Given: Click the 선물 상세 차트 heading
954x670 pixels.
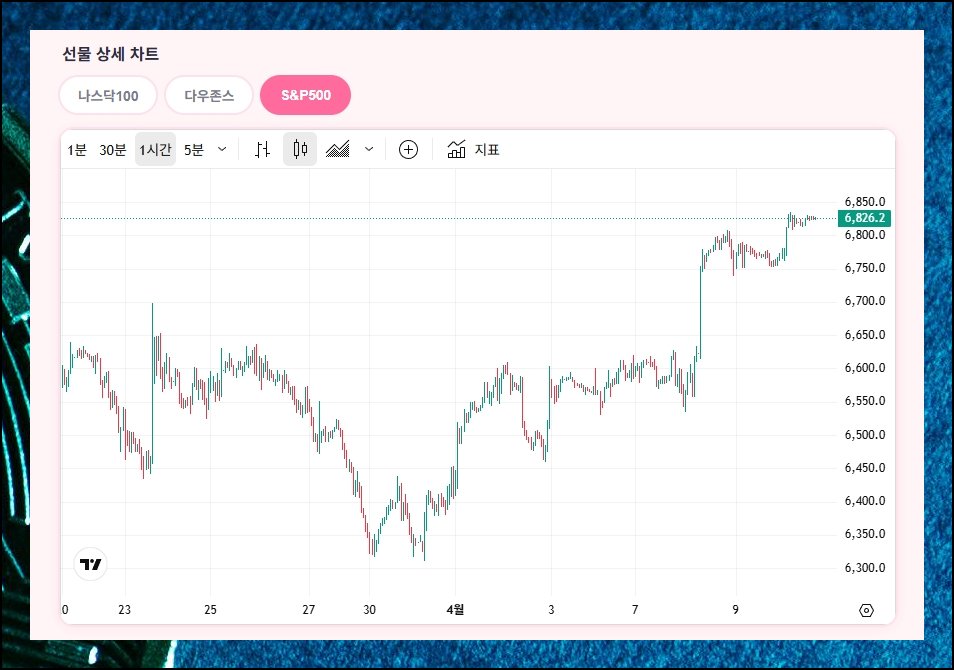Looking at the screenshot, I should [110, 54].
